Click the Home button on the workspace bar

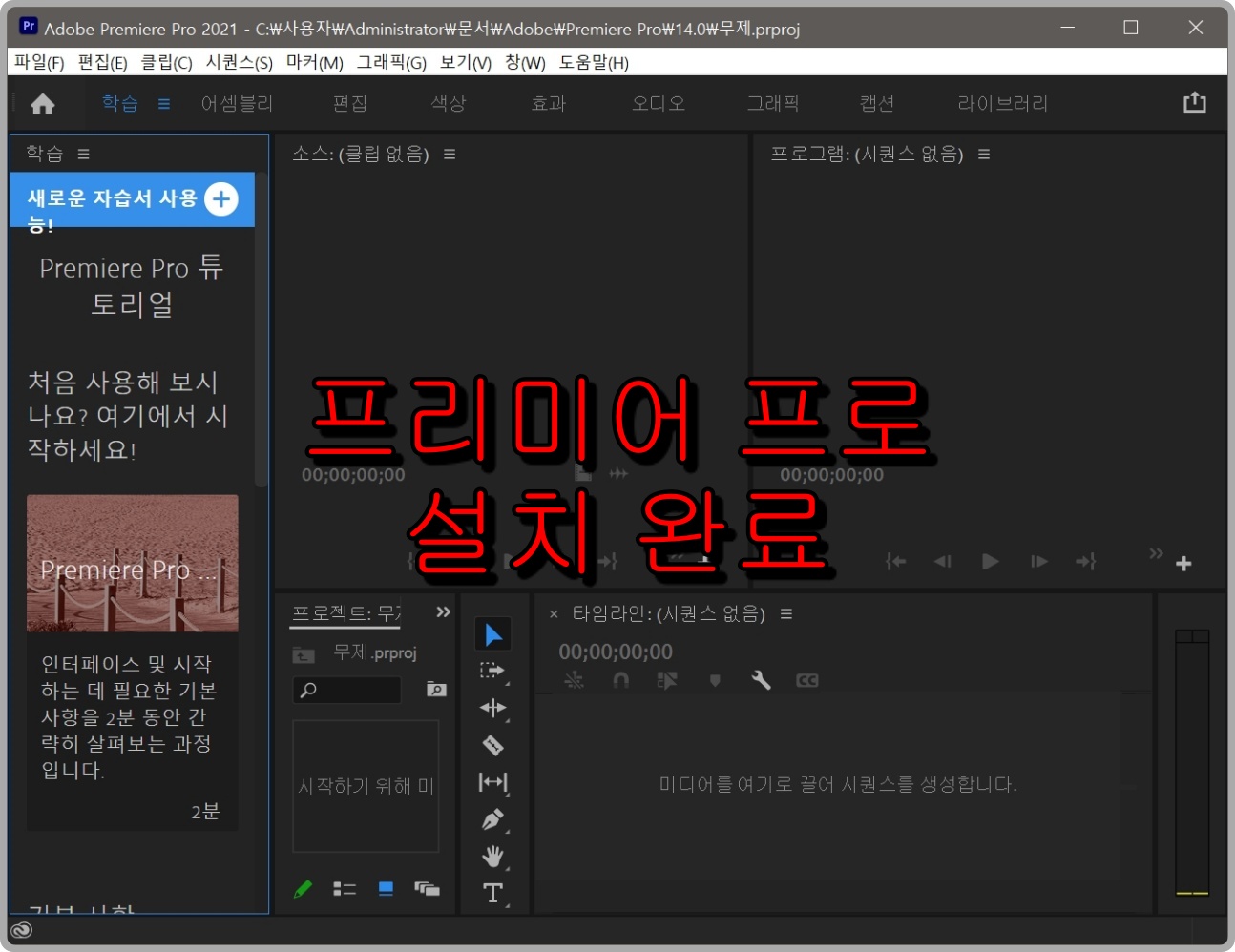pyautogui.click(x=42, y=103)
